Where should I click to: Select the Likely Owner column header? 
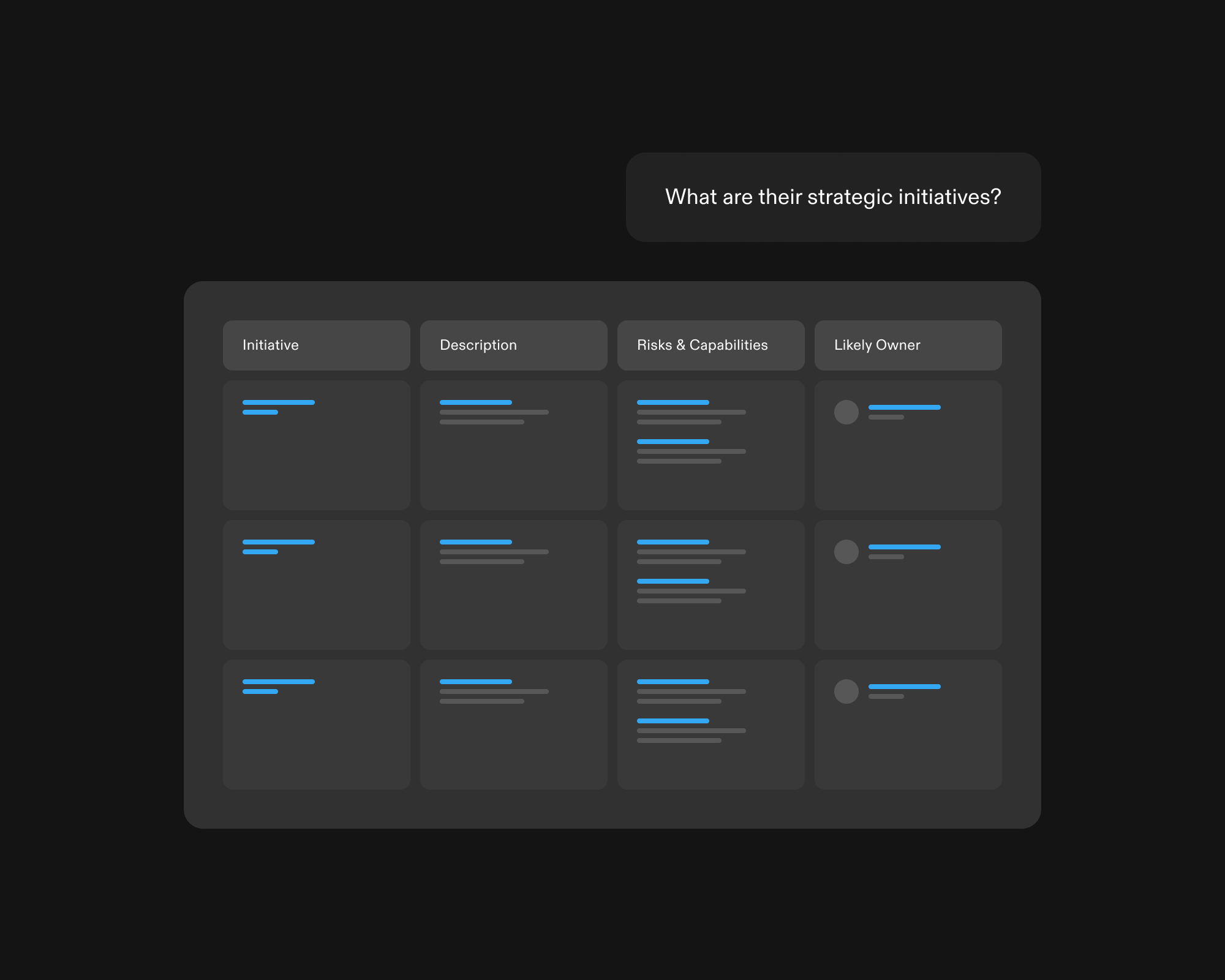click(908, 345)
